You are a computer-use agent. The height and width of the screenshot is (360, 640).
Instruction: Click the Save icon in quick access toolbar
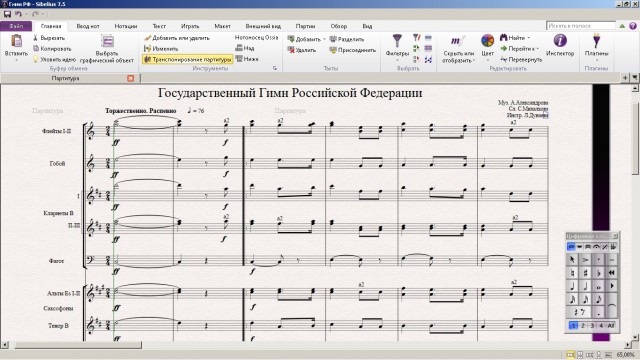(7, 14)
